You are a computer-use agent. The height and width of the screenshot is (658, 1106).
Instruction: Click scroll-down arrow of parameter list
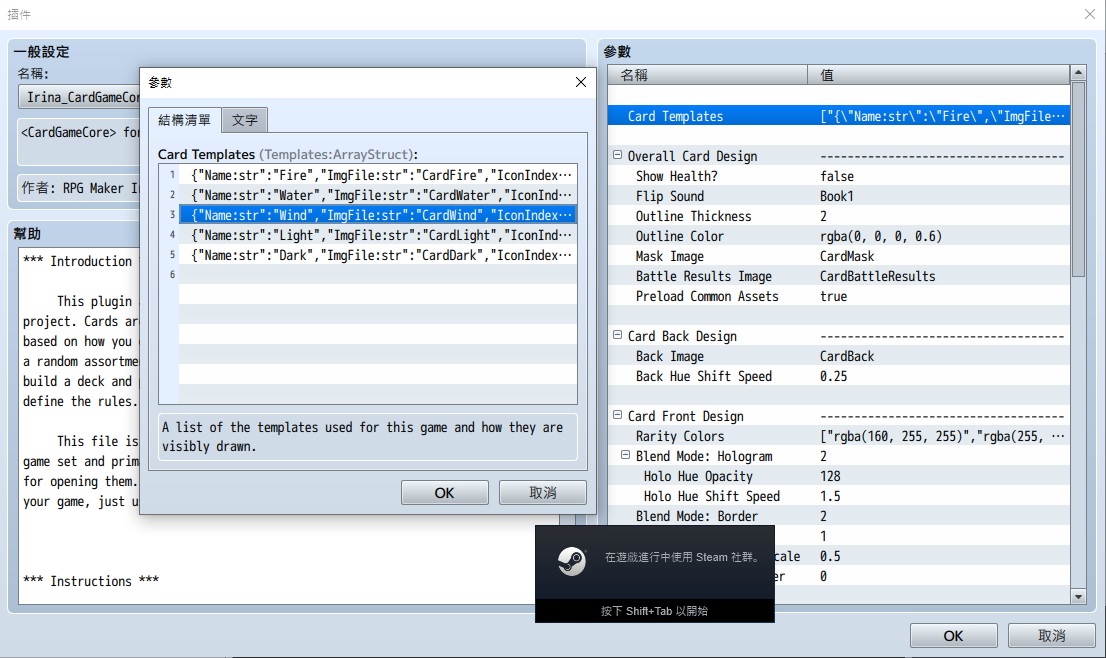pyautogui.click(x=1078, y=597)
